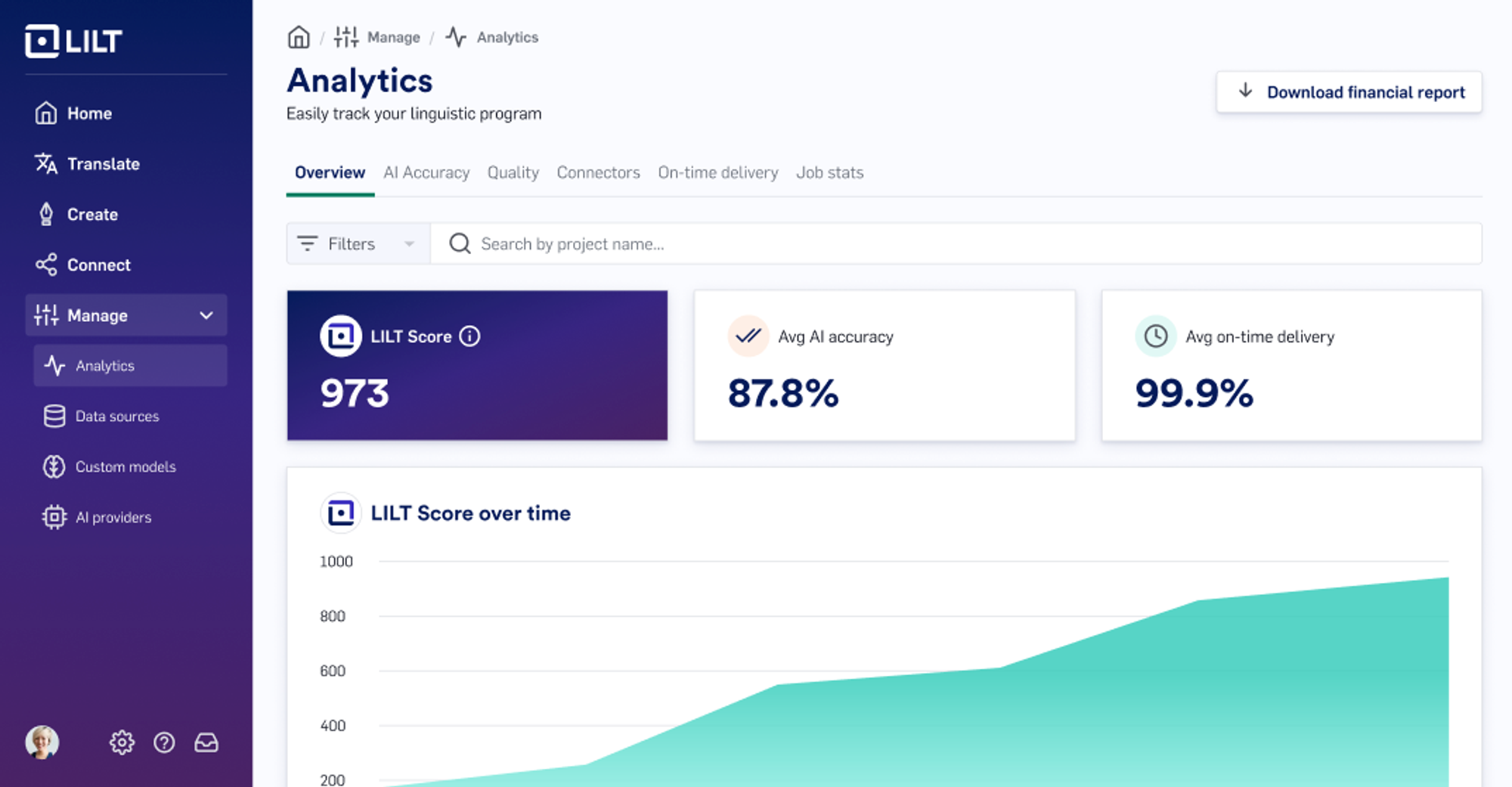Click the user avatar photo
Image resolution: width=1512 pixels, height=787 pixels.
click(42, 742)
